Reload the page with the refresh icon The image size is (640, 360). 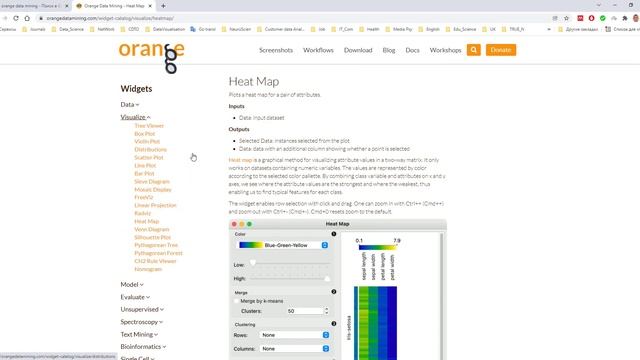[16, 18]
